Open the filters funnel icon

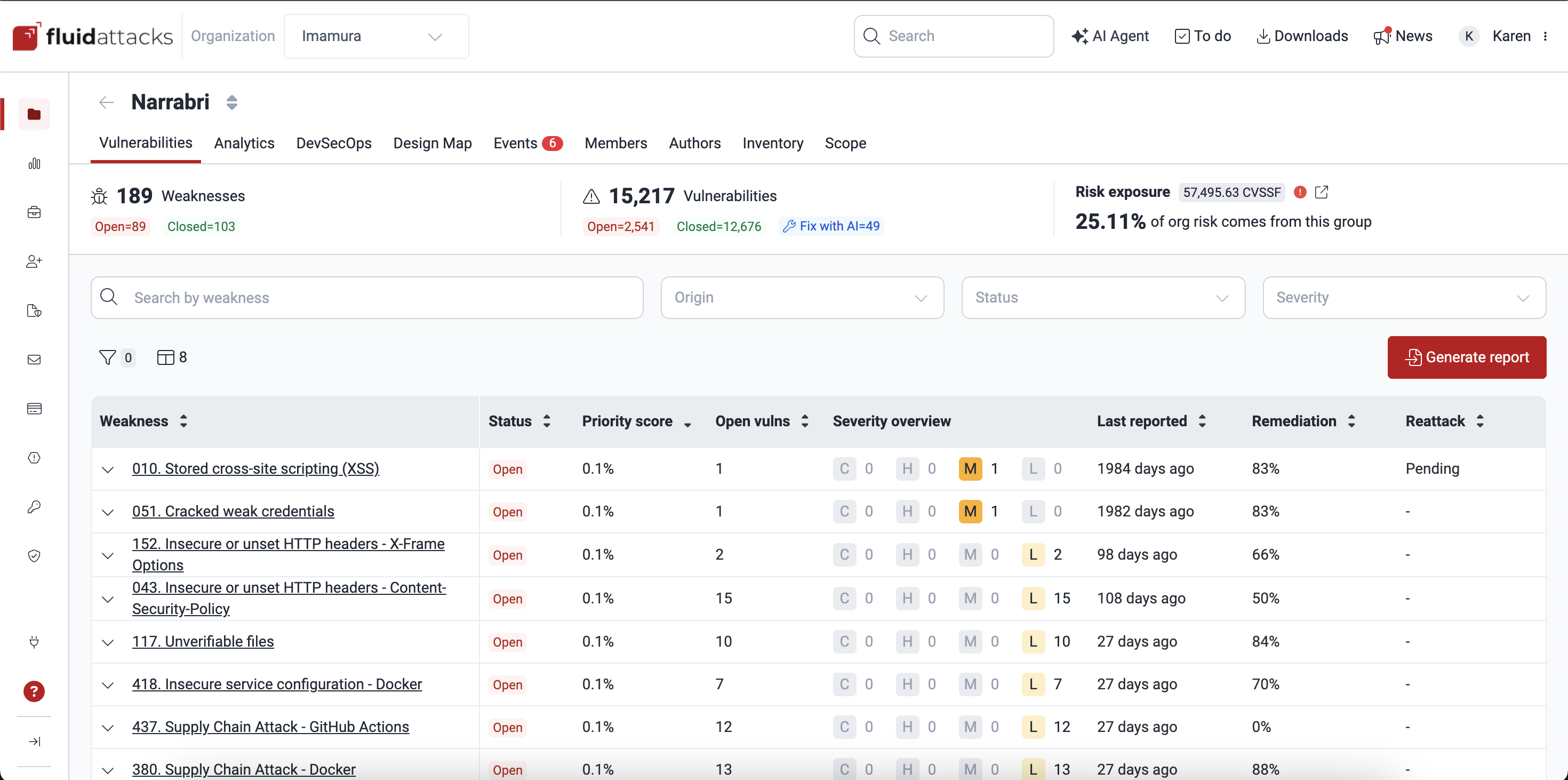(x=108, y=357)
